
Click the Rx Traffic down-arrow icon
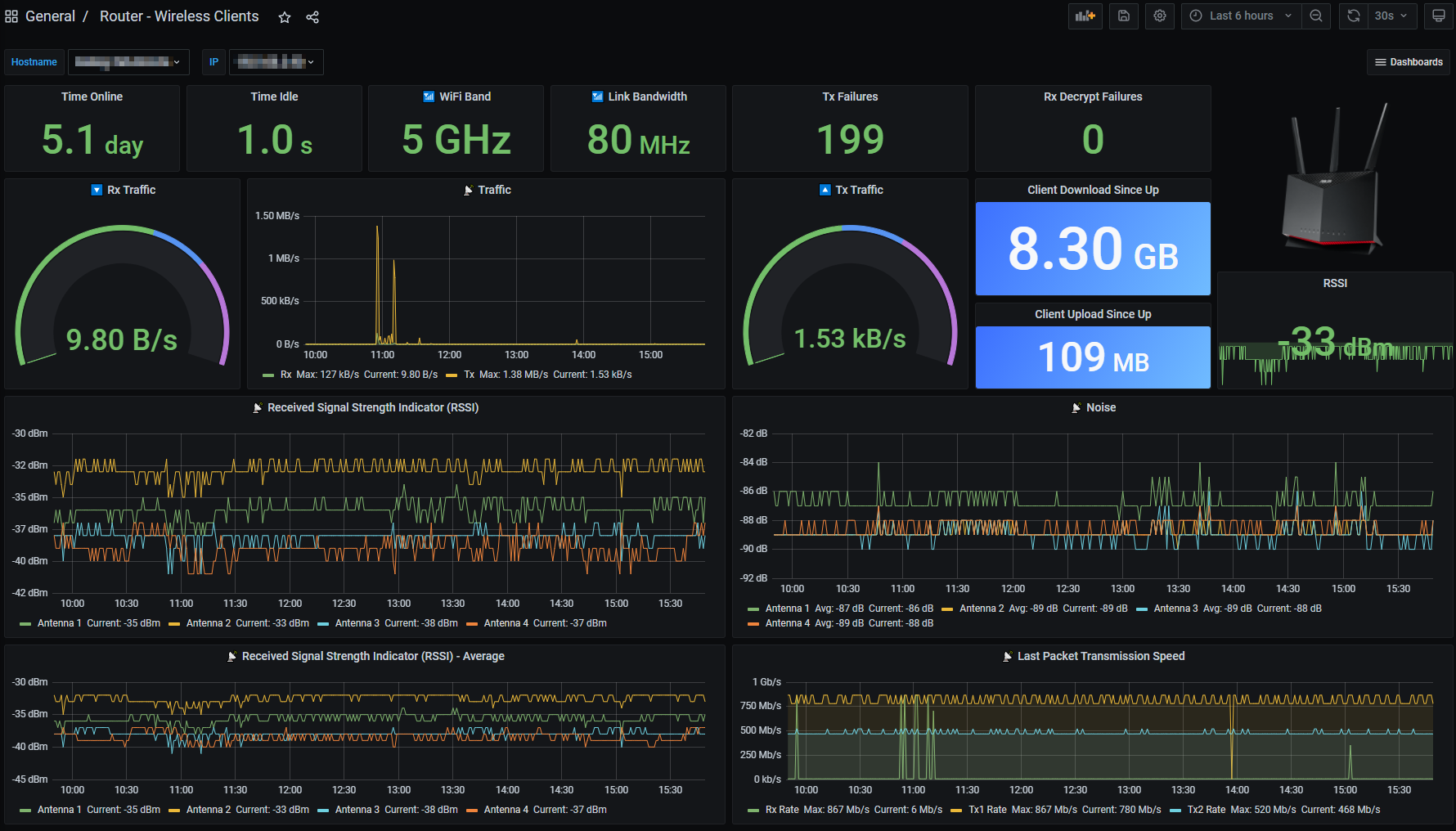97,190
